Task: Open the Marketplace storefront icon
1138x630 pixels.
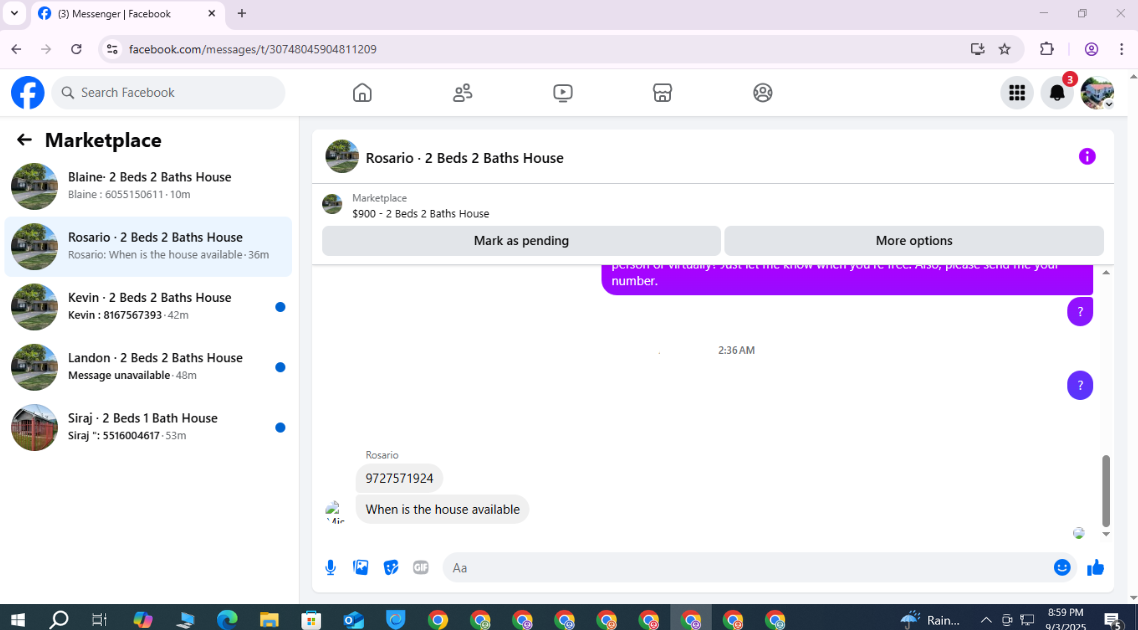Action: 662,93
